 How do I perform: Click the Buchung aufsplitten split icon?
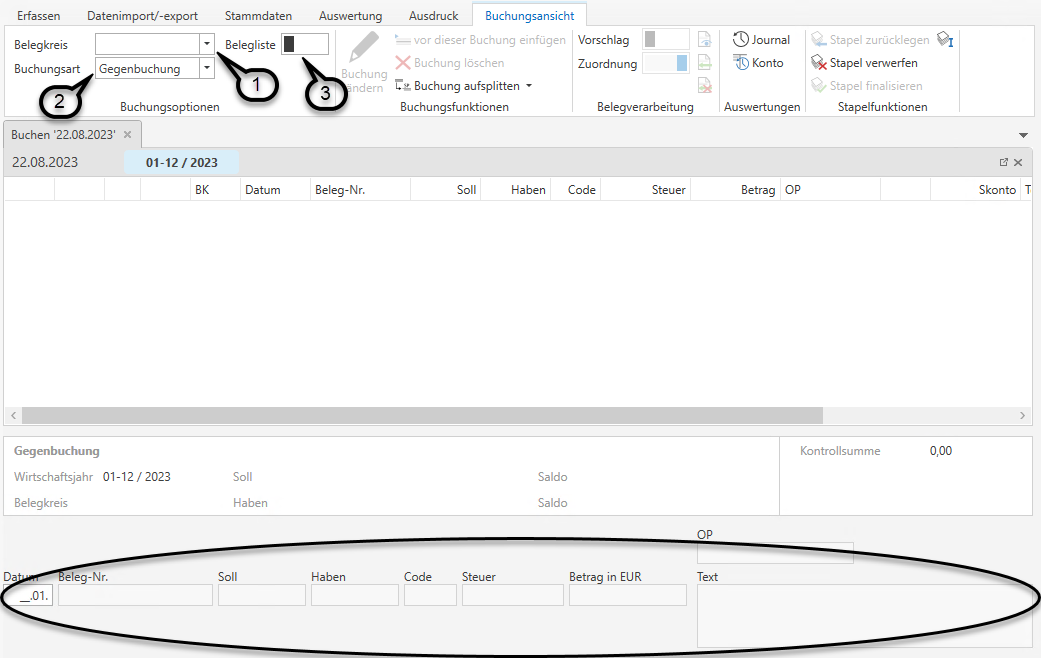point(403,86)
